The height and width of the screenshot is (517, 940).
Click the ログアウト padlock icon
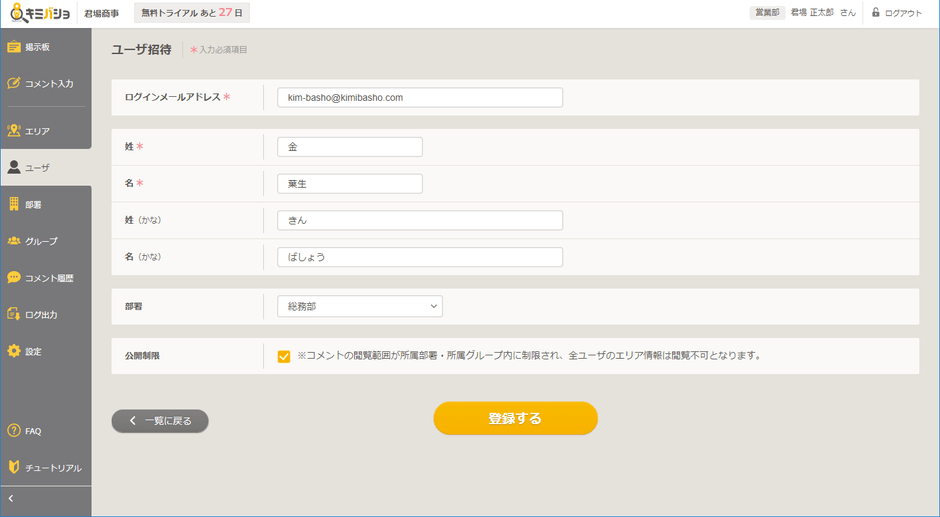coord(876,13)
